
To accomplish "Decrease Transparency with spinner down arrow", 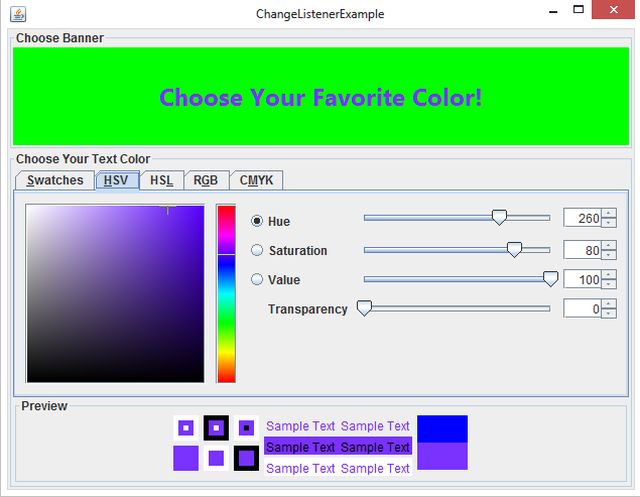I will [x=609, y=313].
